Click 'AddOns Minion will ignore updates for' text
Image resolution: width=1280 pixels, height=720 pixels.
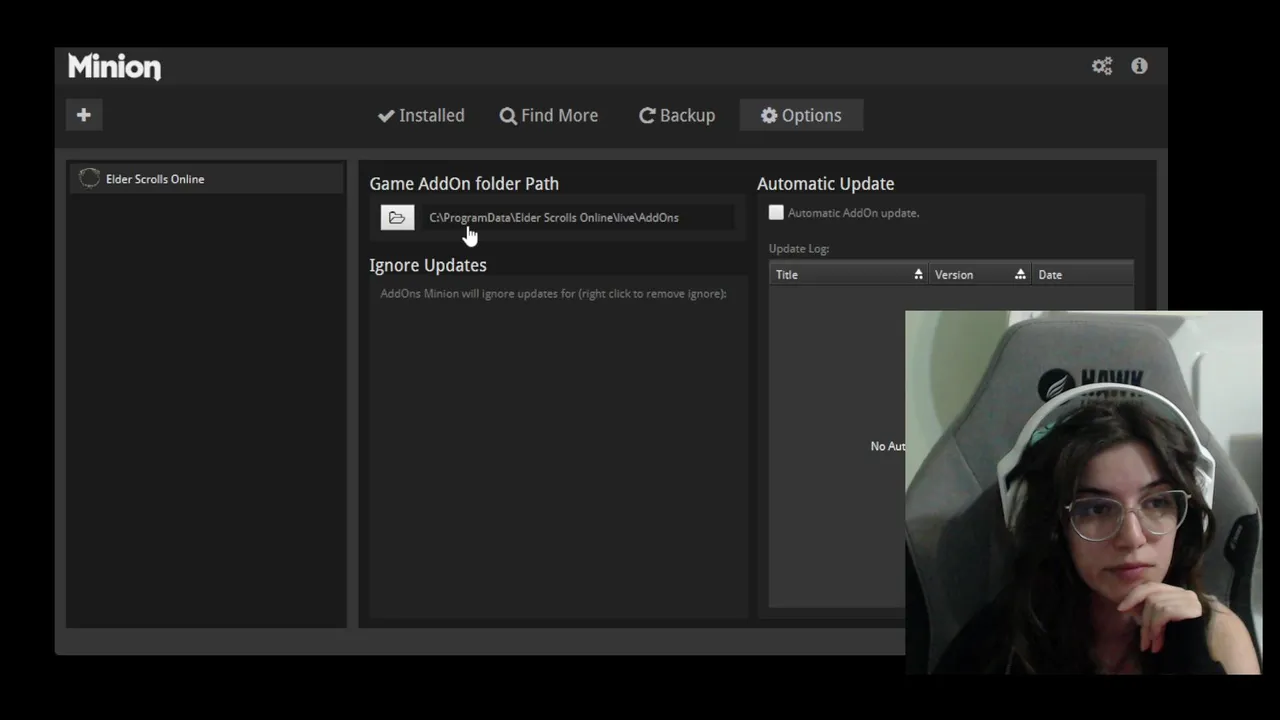click(553, 293)
